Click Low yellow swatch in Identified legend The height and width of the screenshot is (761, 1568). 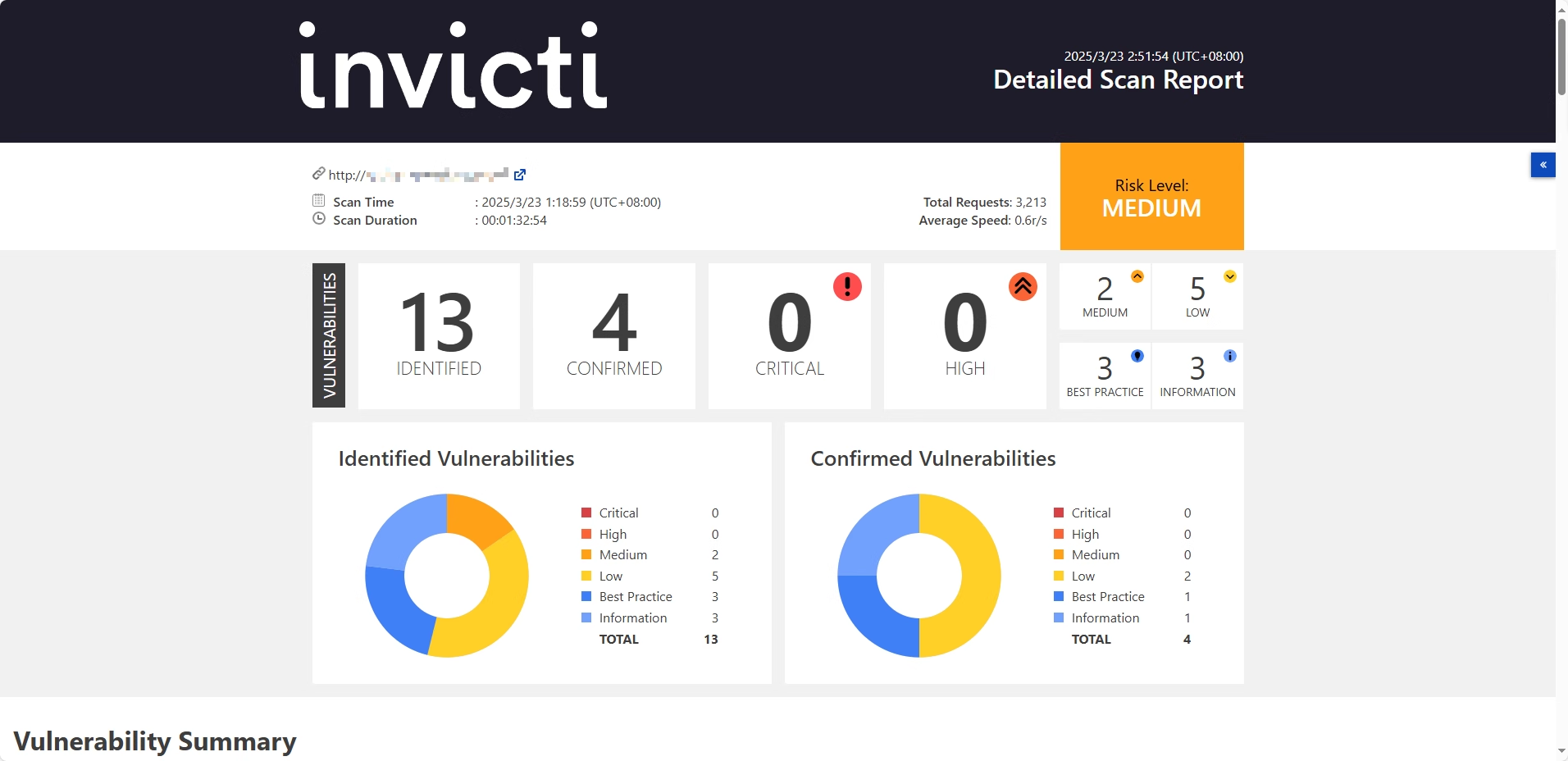[586, 576]
